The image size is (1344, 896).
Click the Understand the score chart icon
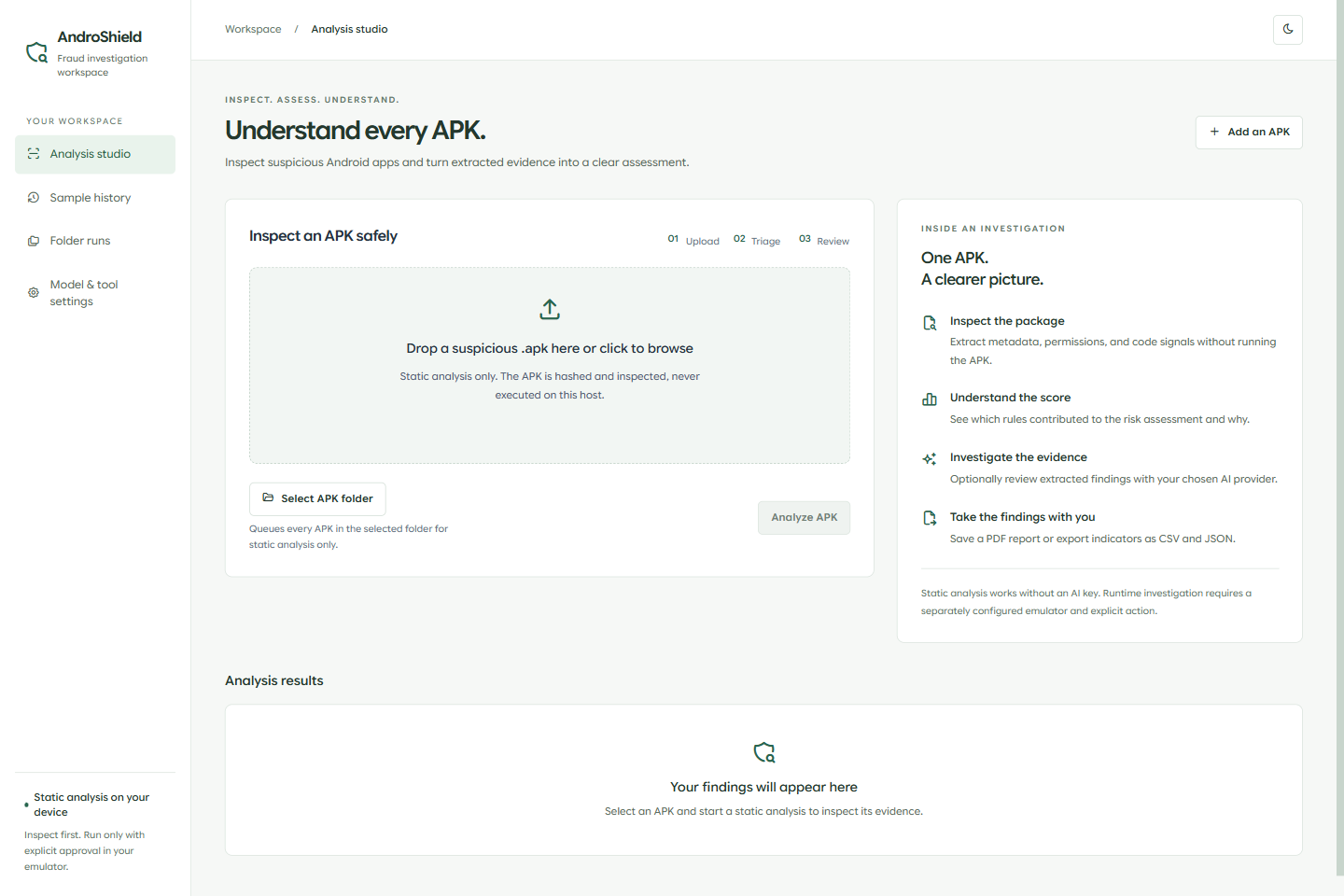click(930, 399)
